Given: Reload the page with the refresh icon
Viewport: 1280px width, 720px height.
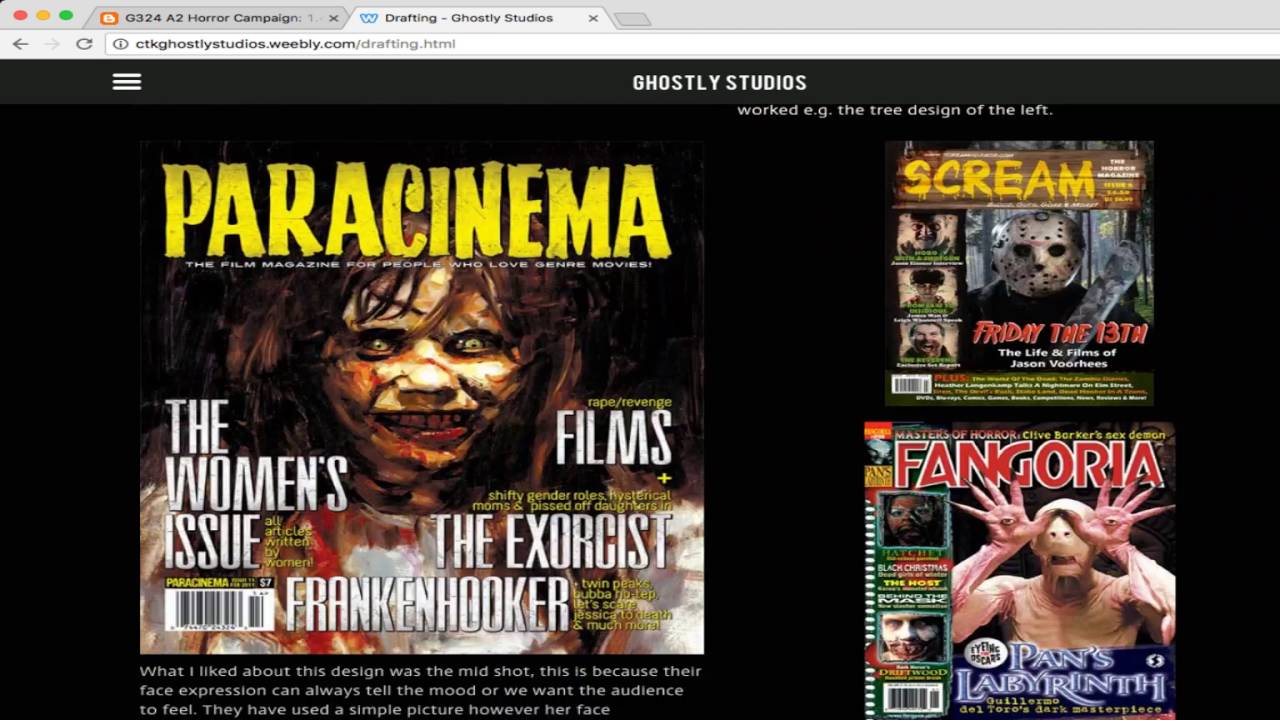Looking at the screenshot, I should pos(84,44).
